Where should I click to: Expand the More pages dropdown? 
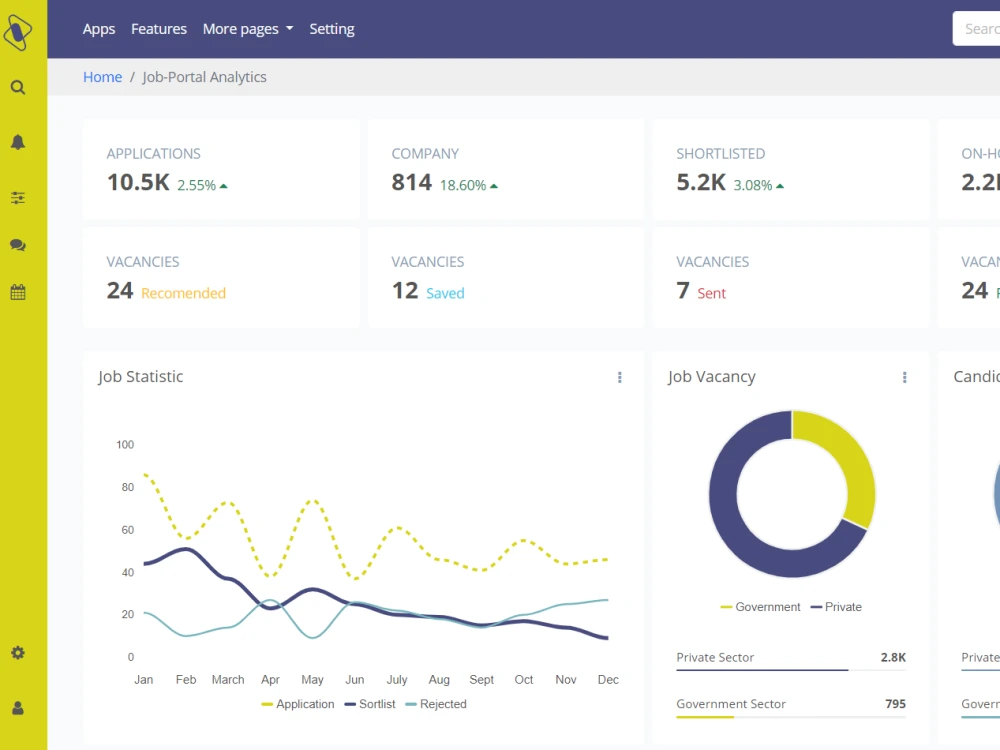pyautogui.click(x=247, y=29)
